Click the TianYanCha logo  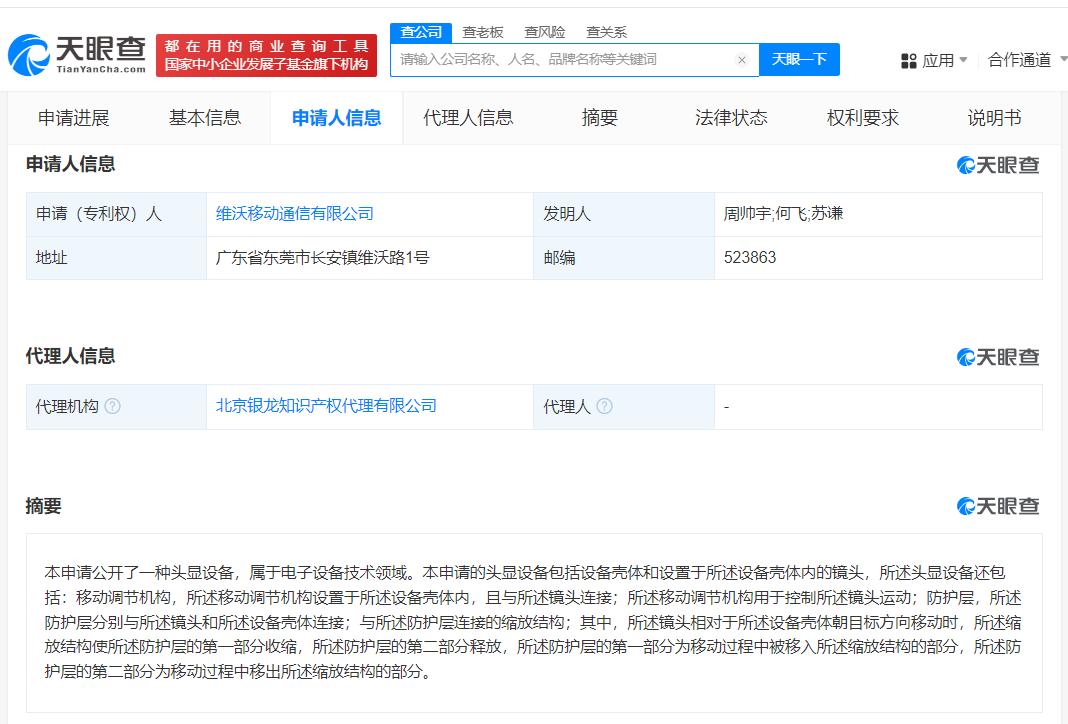click(x=78, y=55)
